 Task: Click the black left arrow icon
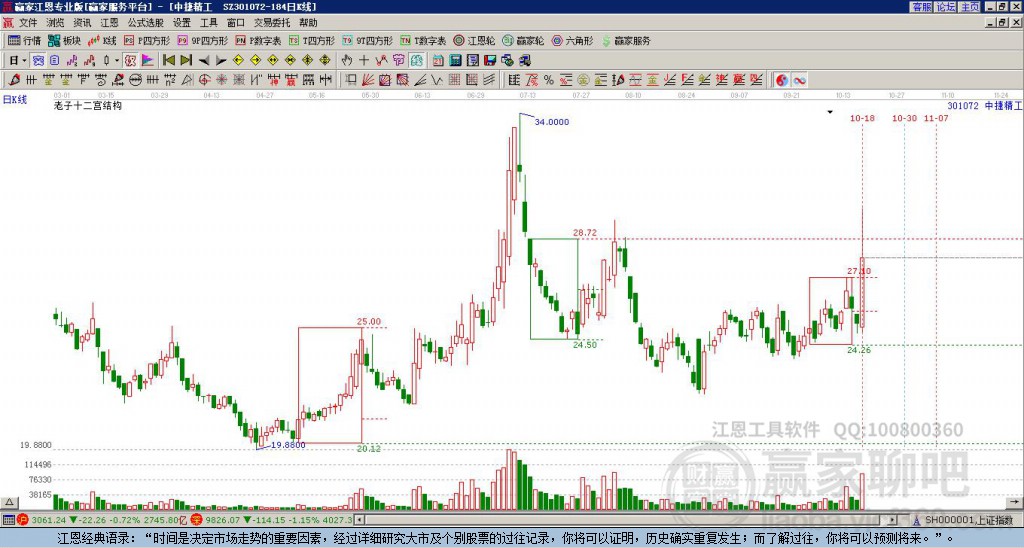click(204, 60)
